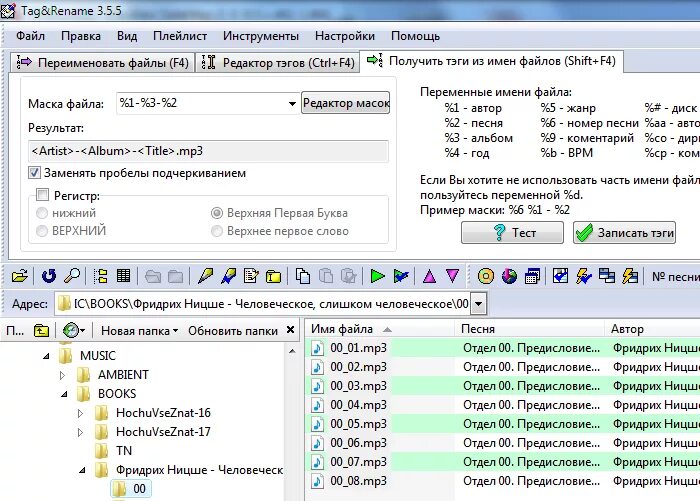Toggle 'Заменять пробелы подчеркиванием' checkbox
This screenshot has height=501, width=700.
[34, 173]
